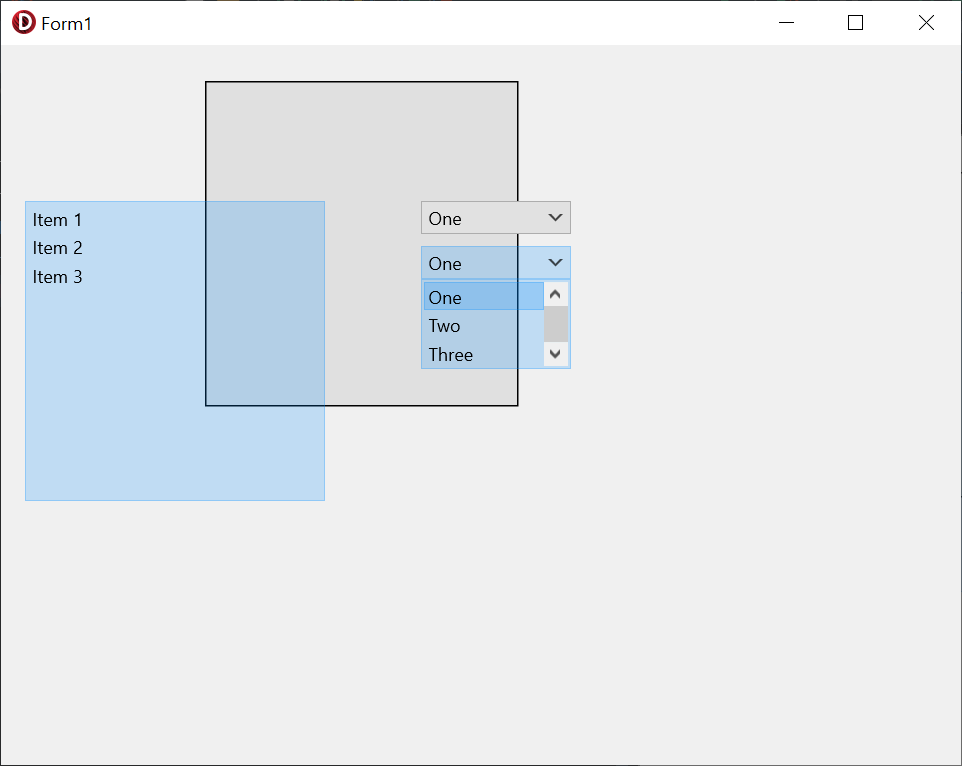Screen dimensions: 962x766
Task: Choose highlighted One in the open dropdown list
Action: pyautogui.click(x=483, y=296)
